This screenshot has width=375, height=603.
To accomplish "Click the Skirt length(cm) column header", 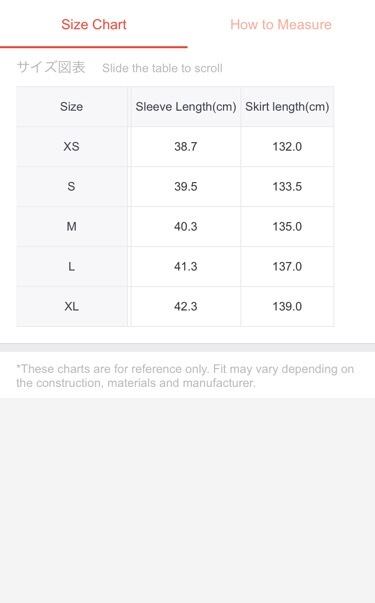I will [x=287, y=107].
